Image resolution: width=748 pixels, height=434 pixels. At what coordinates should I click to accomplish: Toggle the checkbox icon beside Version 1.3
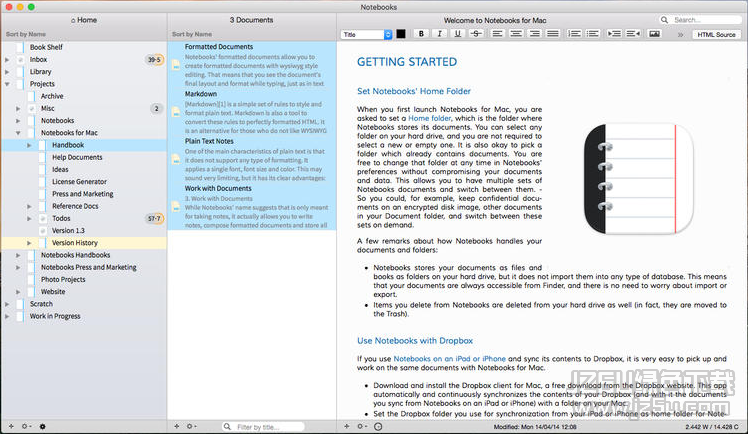point(42,231)
